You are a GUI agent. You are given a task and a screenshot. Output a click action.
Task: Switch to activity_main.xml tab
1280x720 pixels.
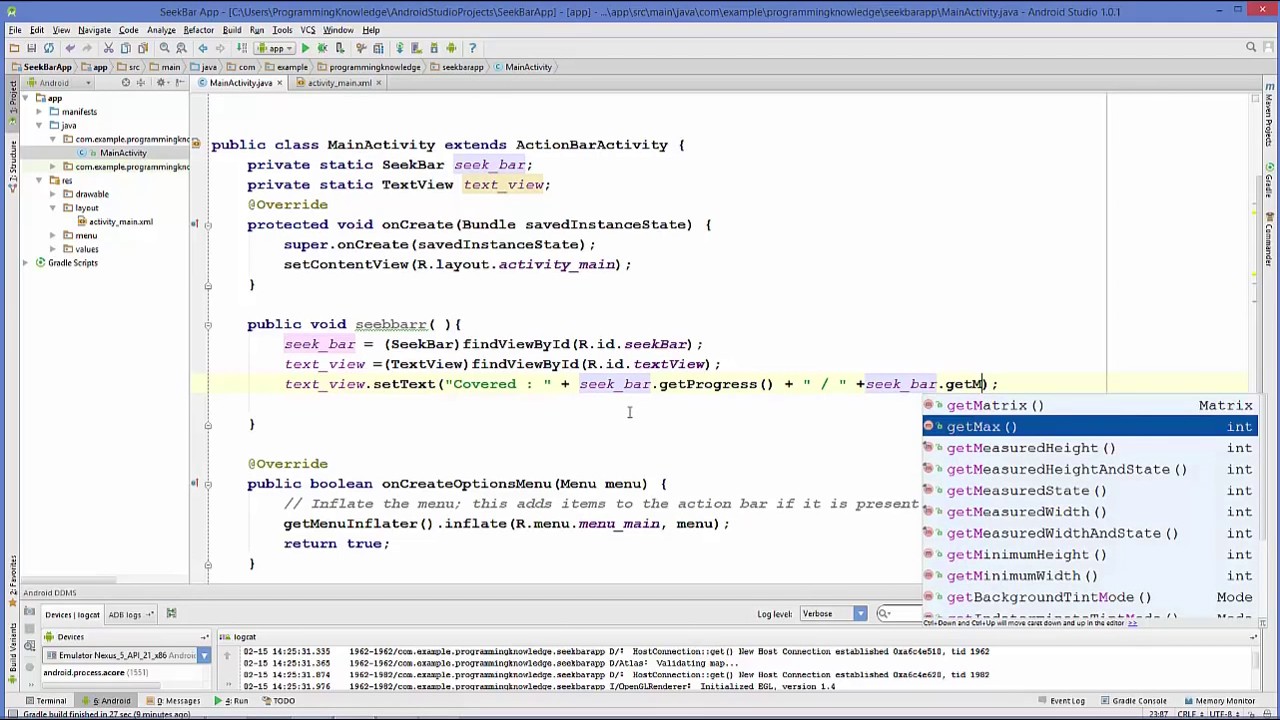click(339, 83)
